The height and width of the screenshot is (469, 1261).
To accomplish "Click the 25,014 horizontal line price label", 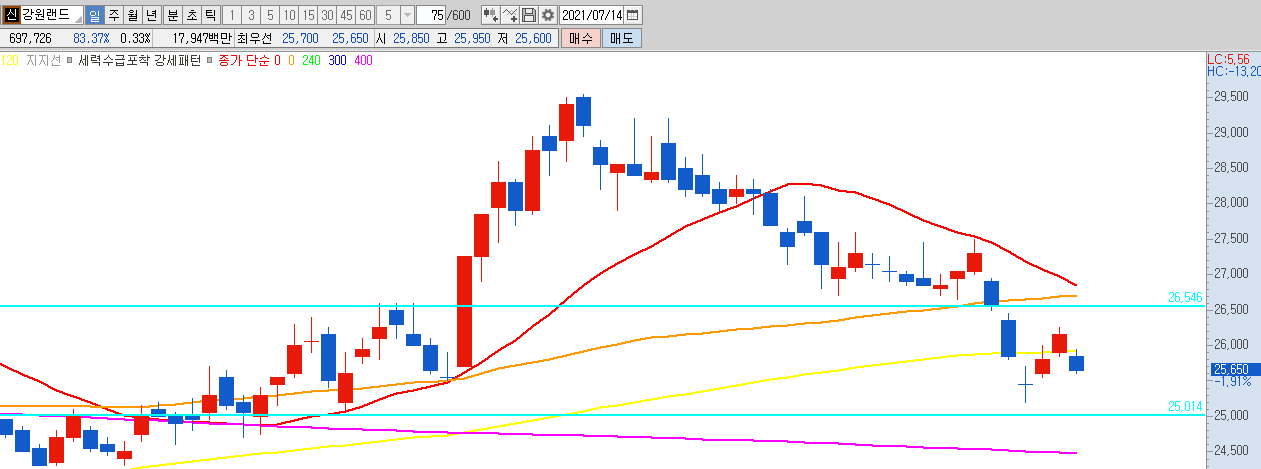I will 1185,407.
